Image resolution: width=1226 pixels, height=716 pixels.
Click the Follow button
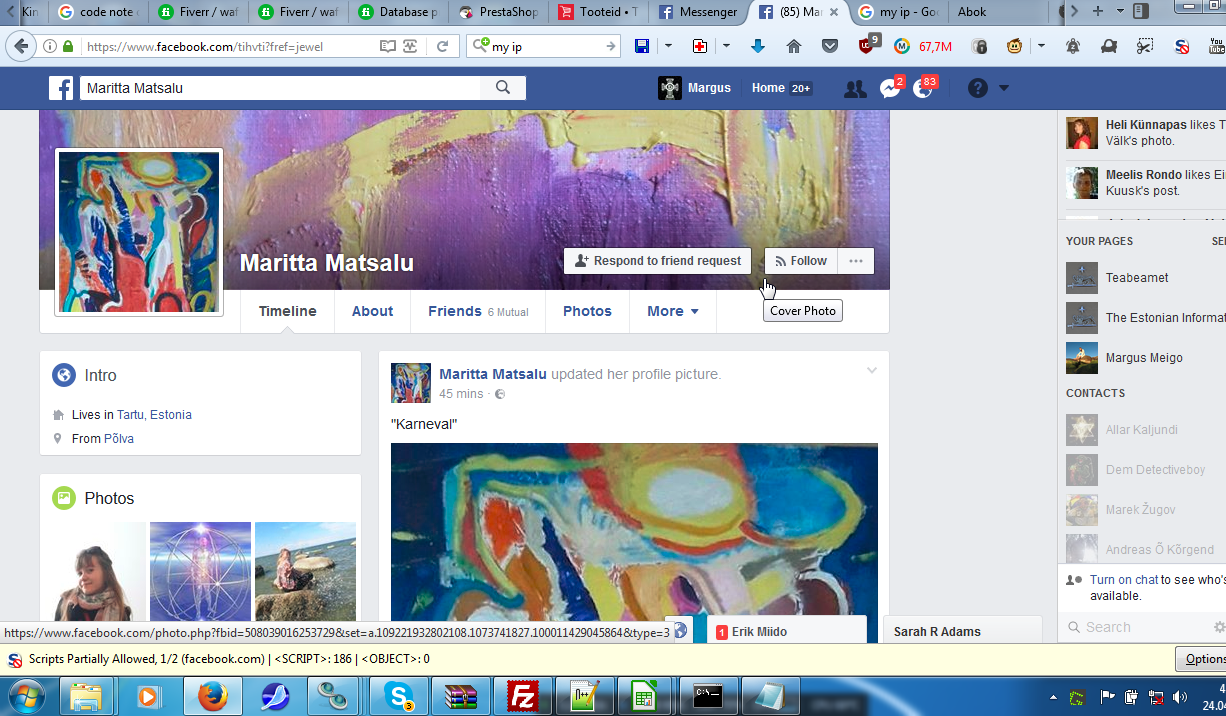pos(800,261)
